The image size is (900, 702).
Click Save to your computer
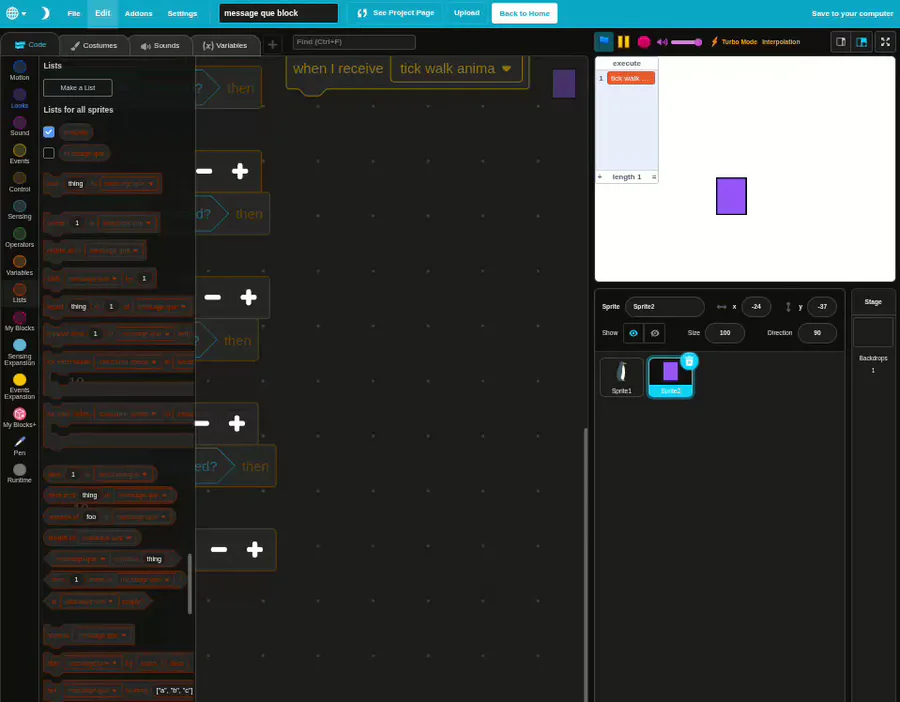coord(852,13)
